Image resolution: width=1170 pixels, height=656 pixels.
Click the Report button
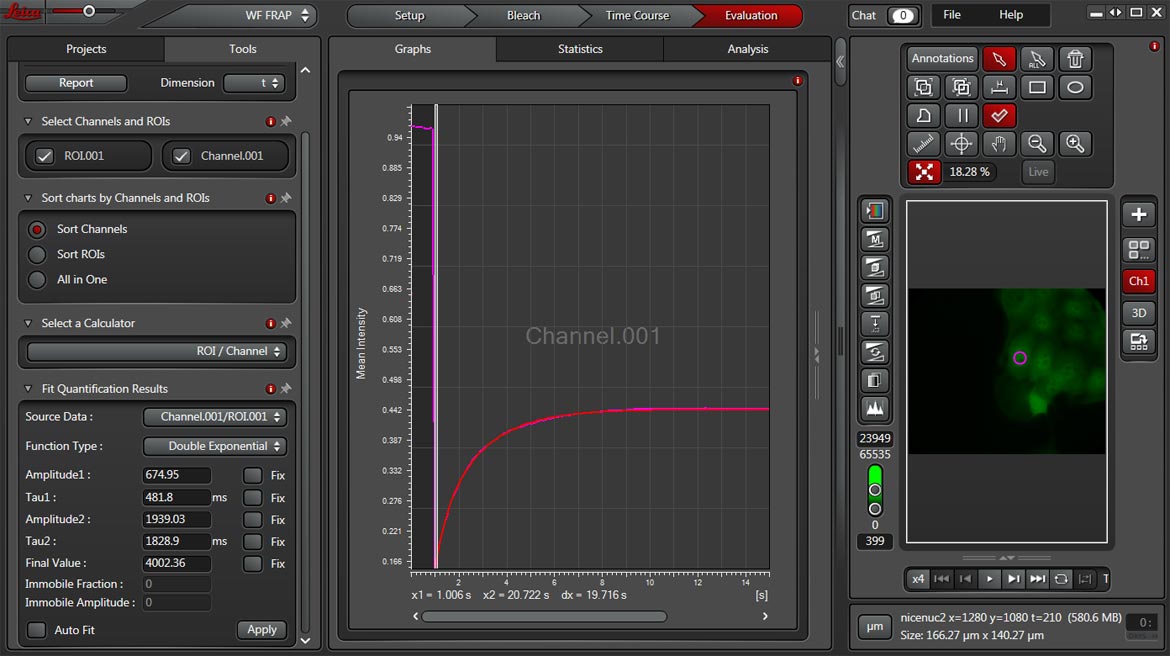click(x=76, y=83)
